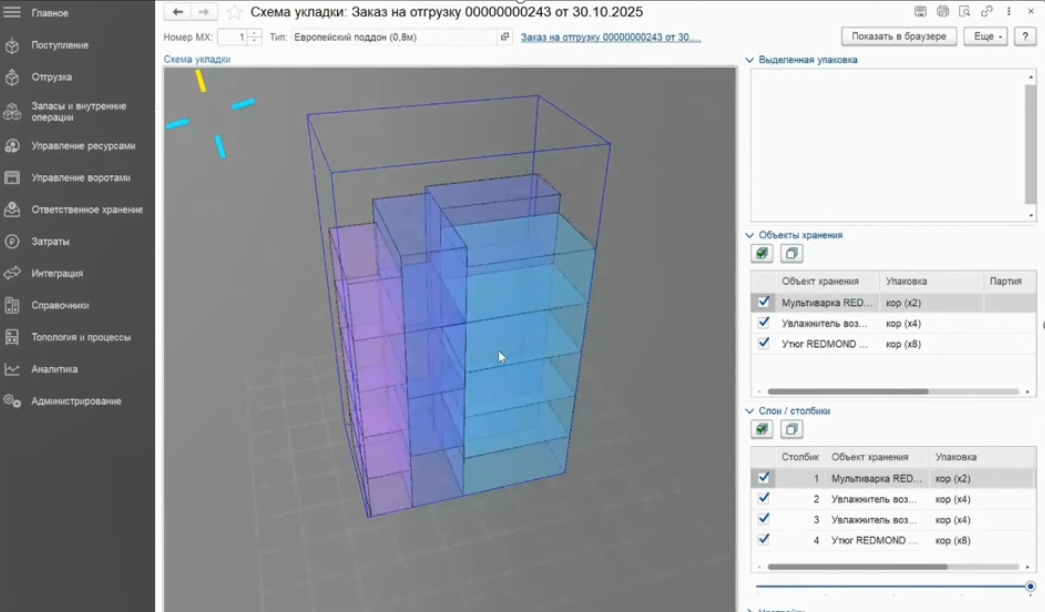Viewport: 1045px width, 612px height.
Task: Open the Поступление section icon
Action: 12,45
